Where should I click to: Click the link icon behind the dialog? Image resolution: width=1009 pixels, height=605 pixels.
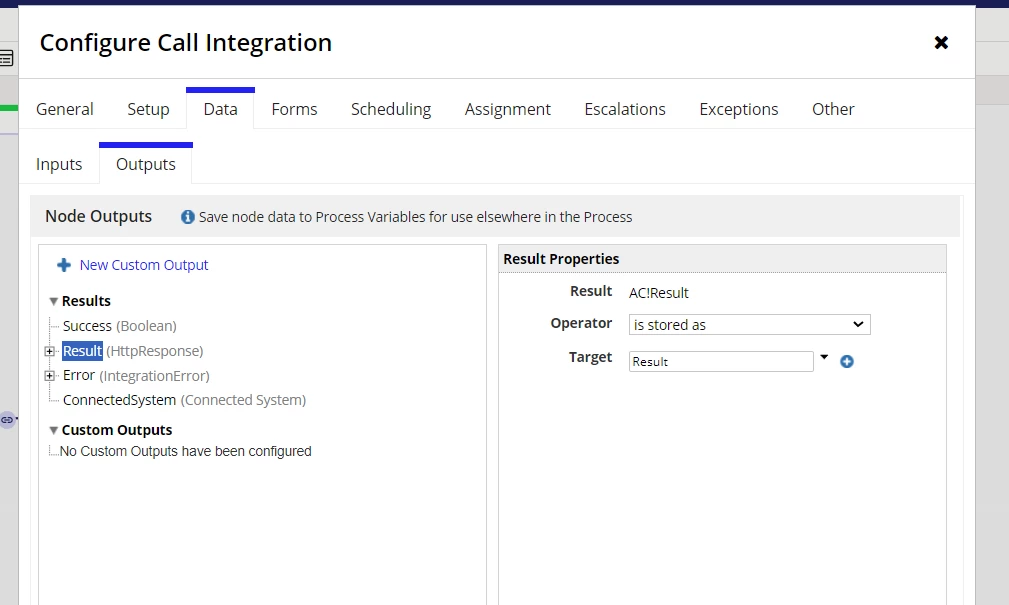tap(7, 420)
